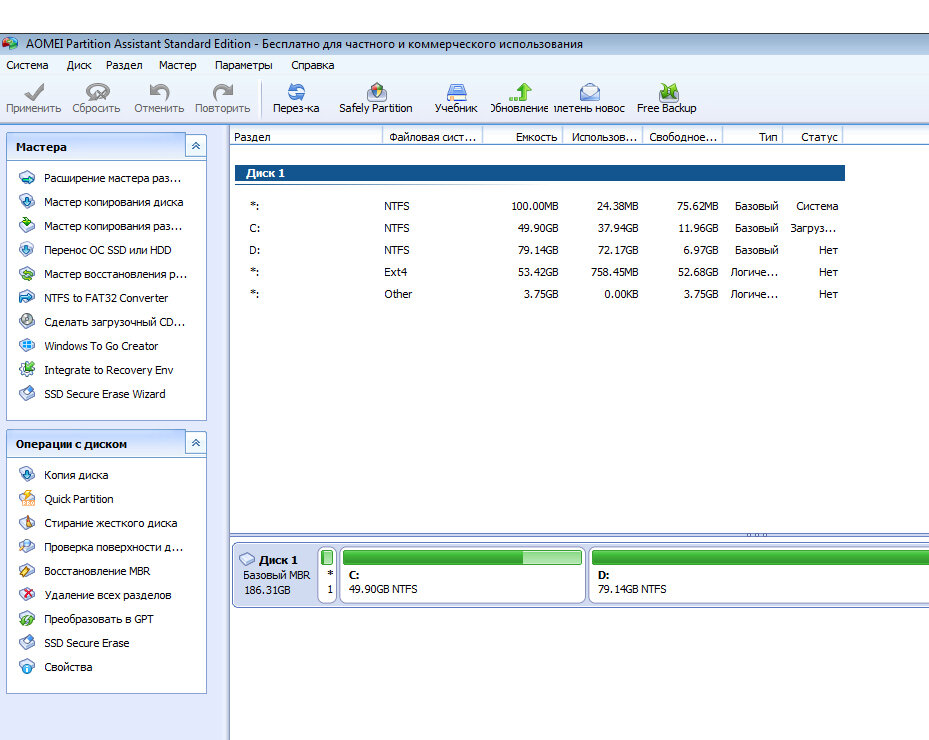Open the Диск menu
929x740 pixels.
tap(79, 65)
